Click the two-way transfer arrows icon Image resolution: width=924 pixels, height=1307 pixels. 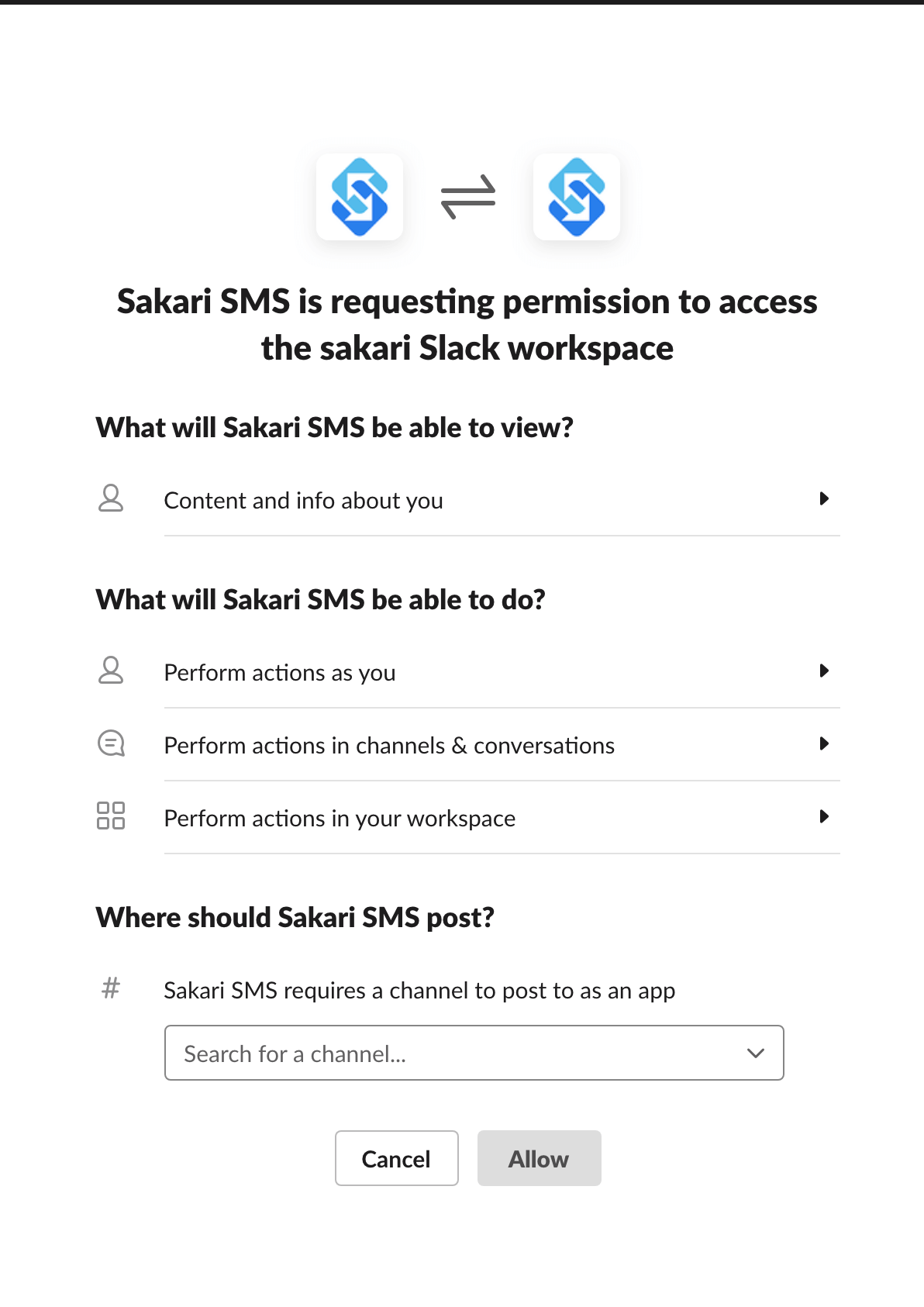coord(468,197)
